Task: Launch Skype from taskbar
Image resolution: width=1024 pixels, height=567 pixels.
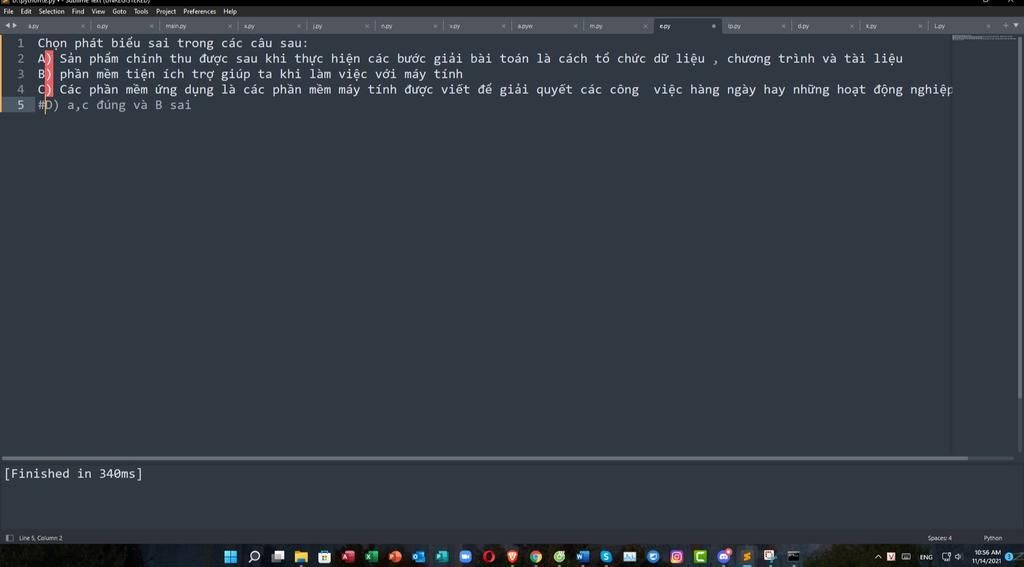Action: point(606,557)
